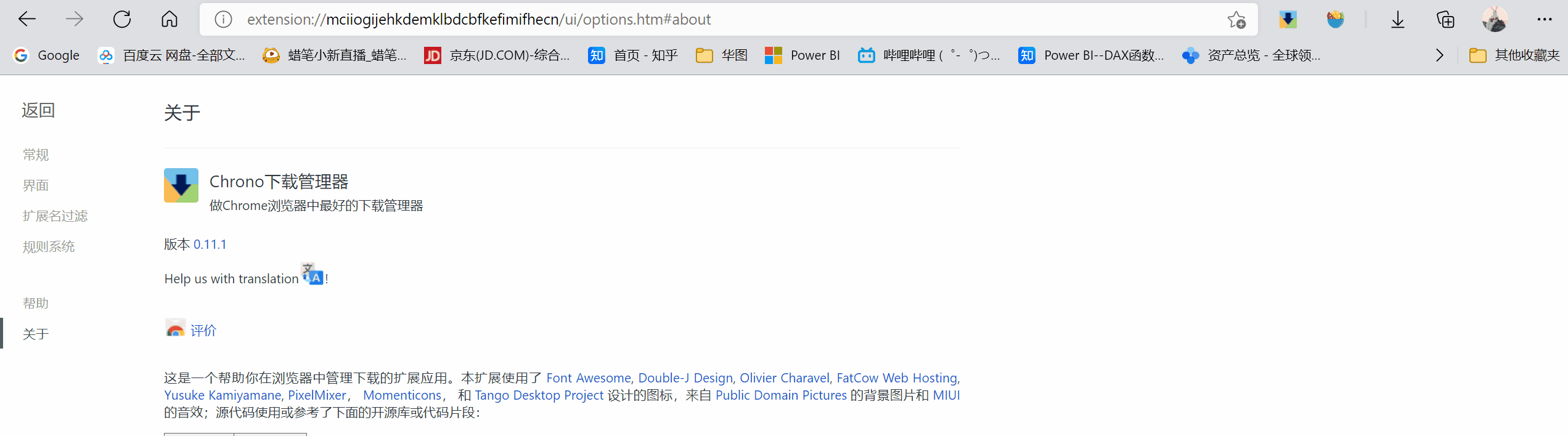The width and height of the screenshot is (1568, 436).
Task: Open the Power BI bookmark
Action: click(x=802, y=55)
